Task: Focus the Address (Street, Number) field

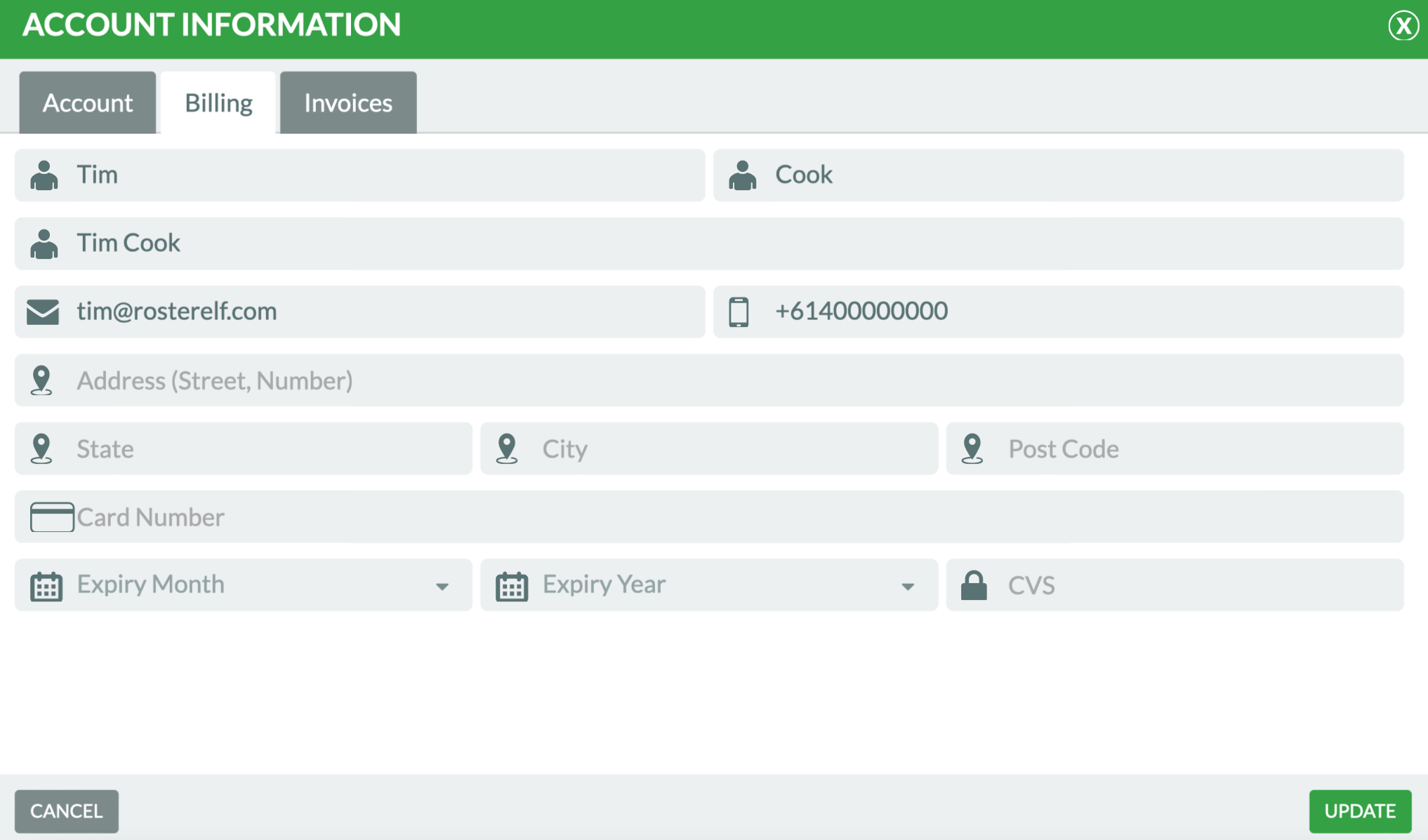Action: pos(709,380)
